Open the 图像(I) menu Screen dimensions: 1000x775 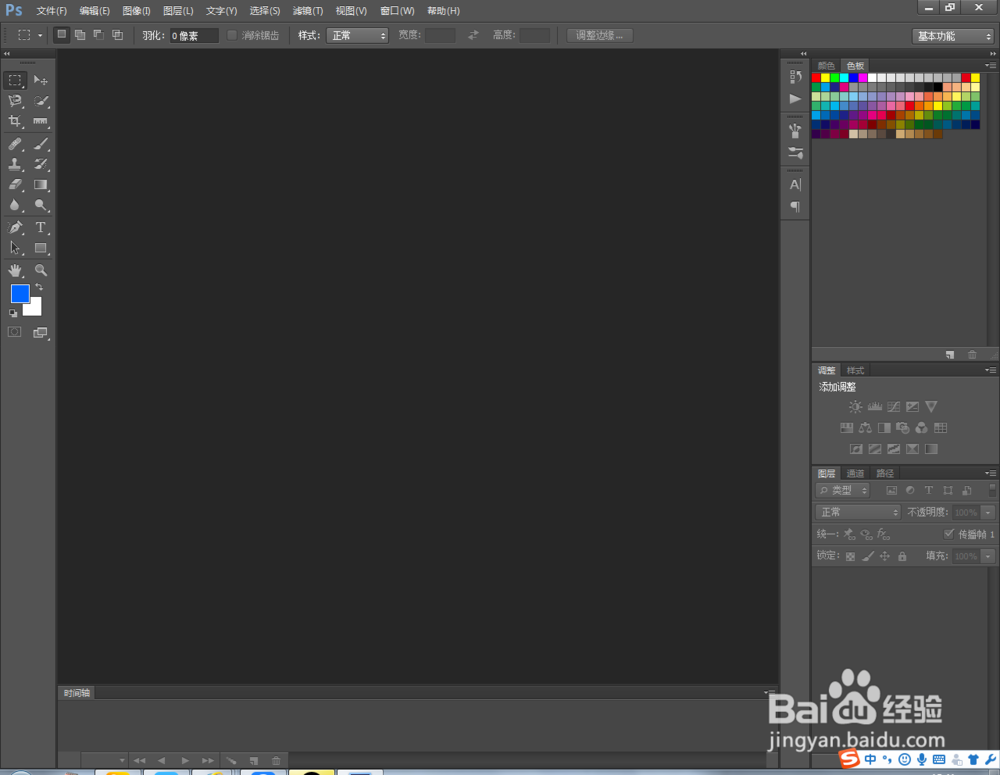pos(136,11)
